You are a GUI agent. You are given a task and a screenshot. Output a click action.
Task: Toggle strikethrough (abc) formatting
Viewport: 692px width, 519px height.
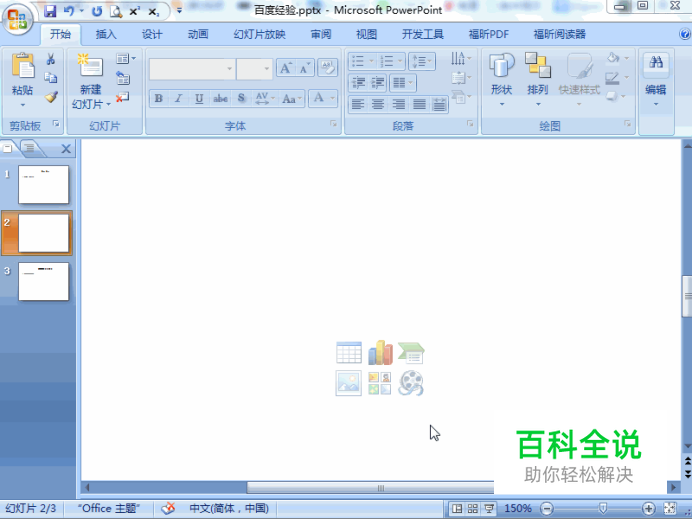tap(220, 98)
